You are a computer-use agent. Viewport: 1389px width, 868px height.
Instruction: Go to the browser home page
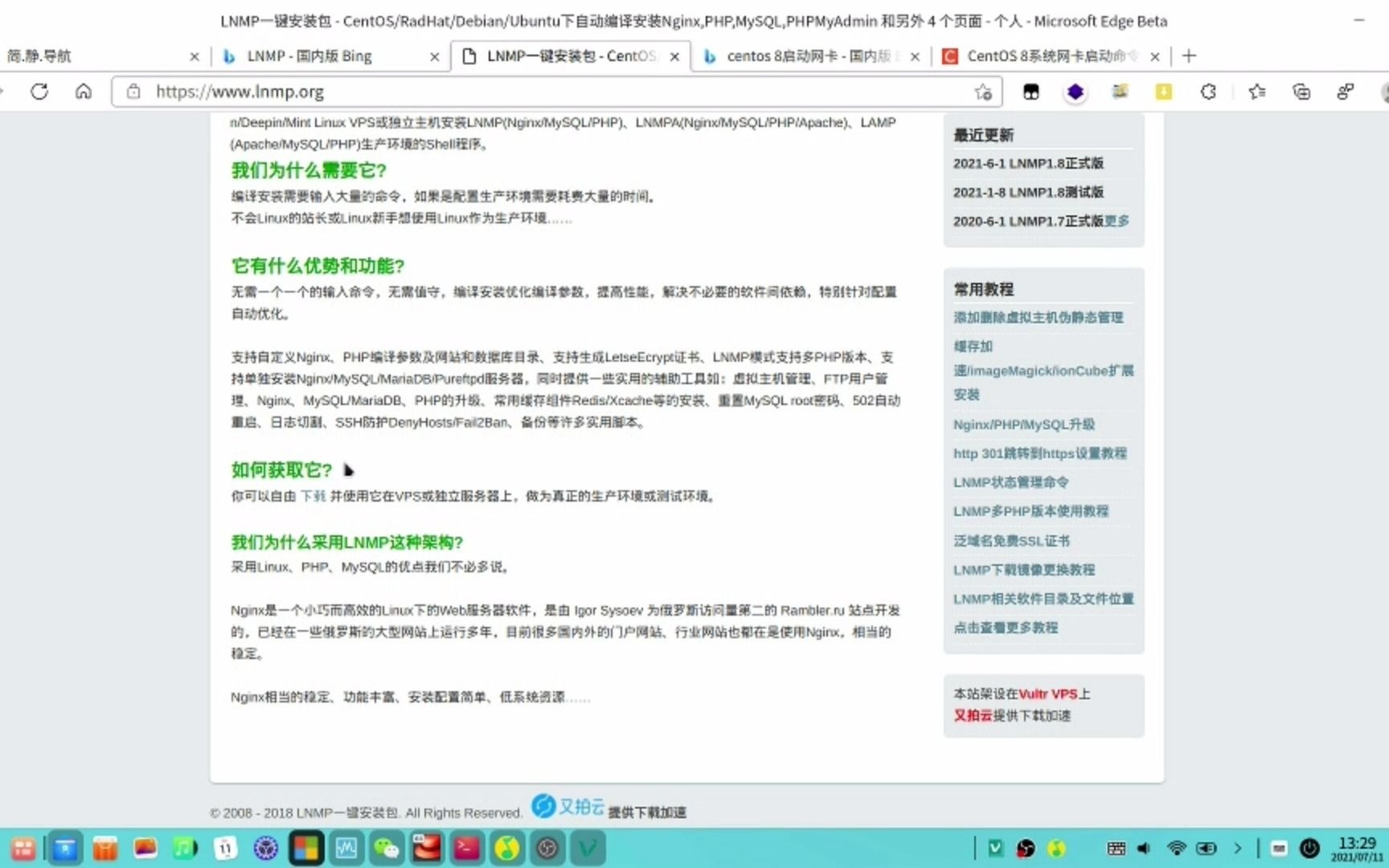(84, 92)
